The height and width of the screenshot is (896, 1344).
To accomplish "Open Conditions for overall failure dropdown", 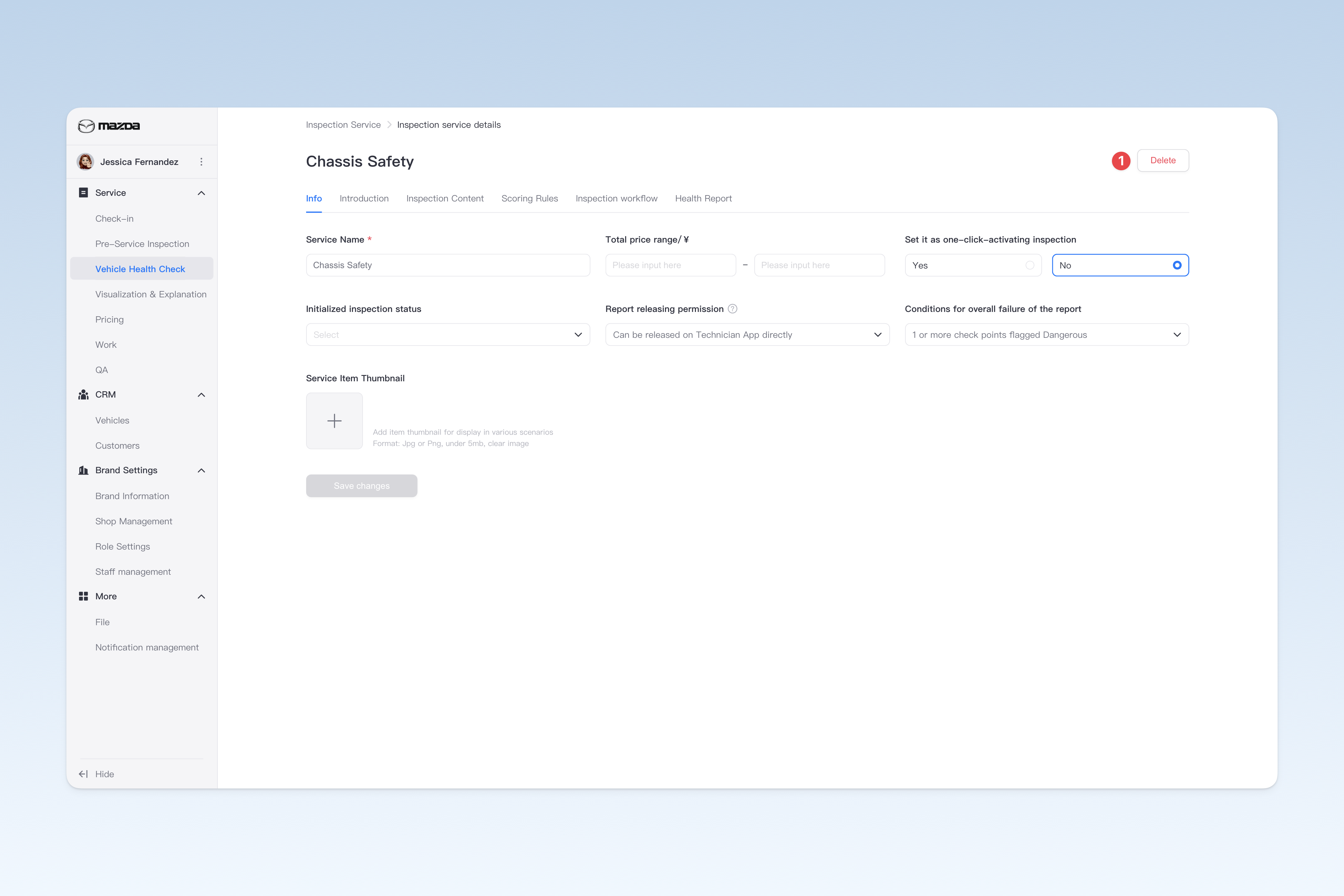I will pyautogui.click(x=1047, y=334).
